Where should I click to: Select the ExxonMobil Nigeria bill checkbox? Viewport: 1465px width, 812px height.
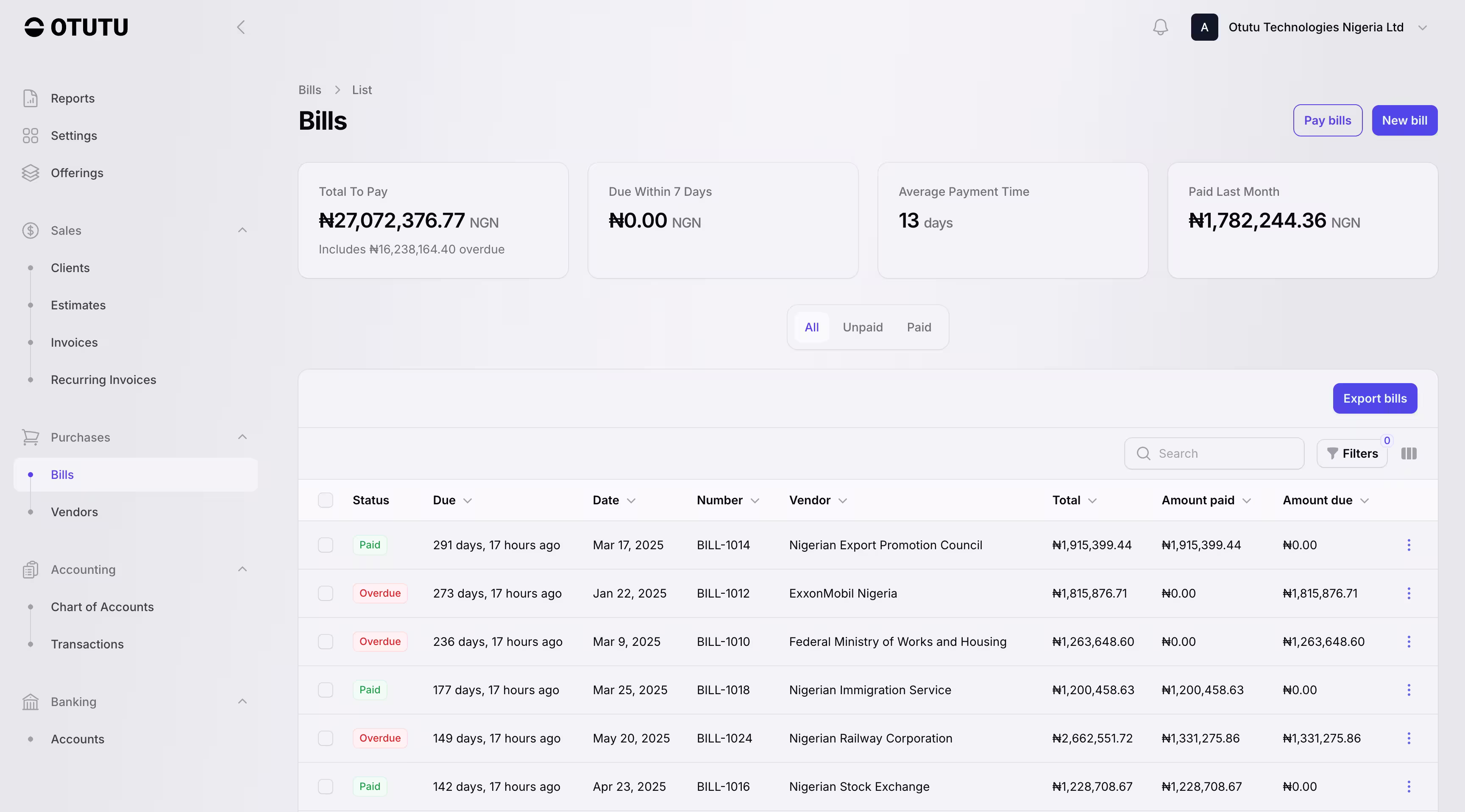coord(325,593)
